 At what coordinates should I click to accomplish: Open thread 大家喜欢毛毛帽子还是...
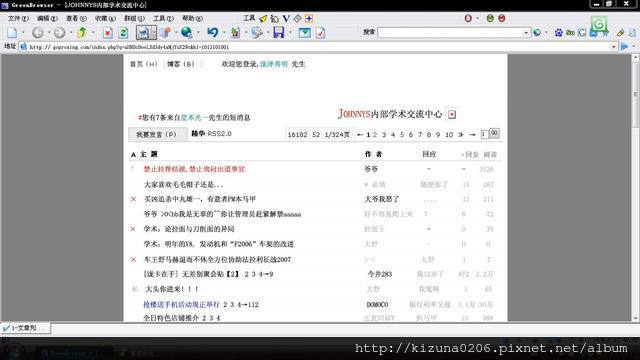click(184, 184)
